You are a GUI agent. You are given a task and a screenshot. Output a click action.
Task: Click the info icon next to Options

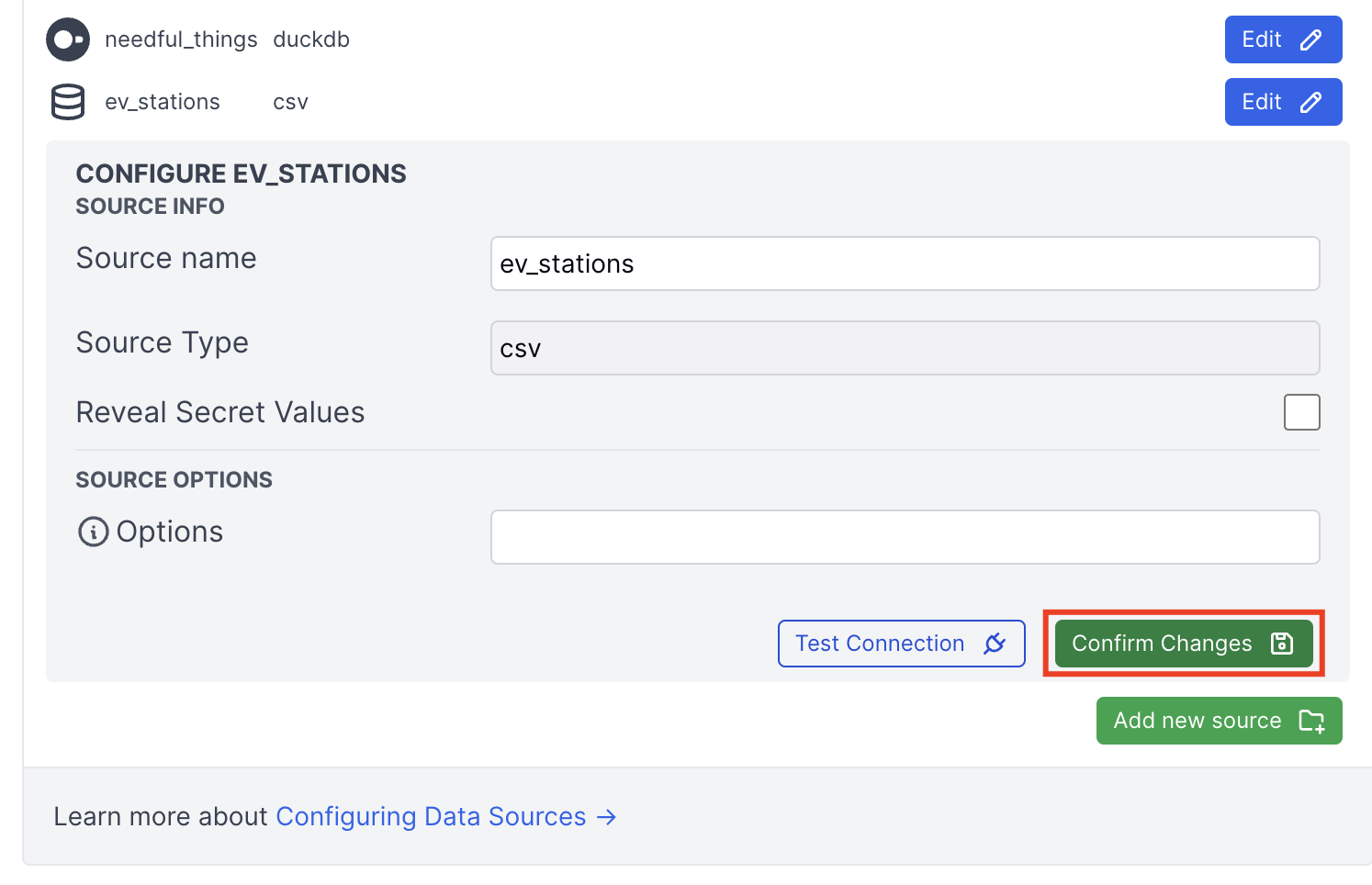click(93, 532)
